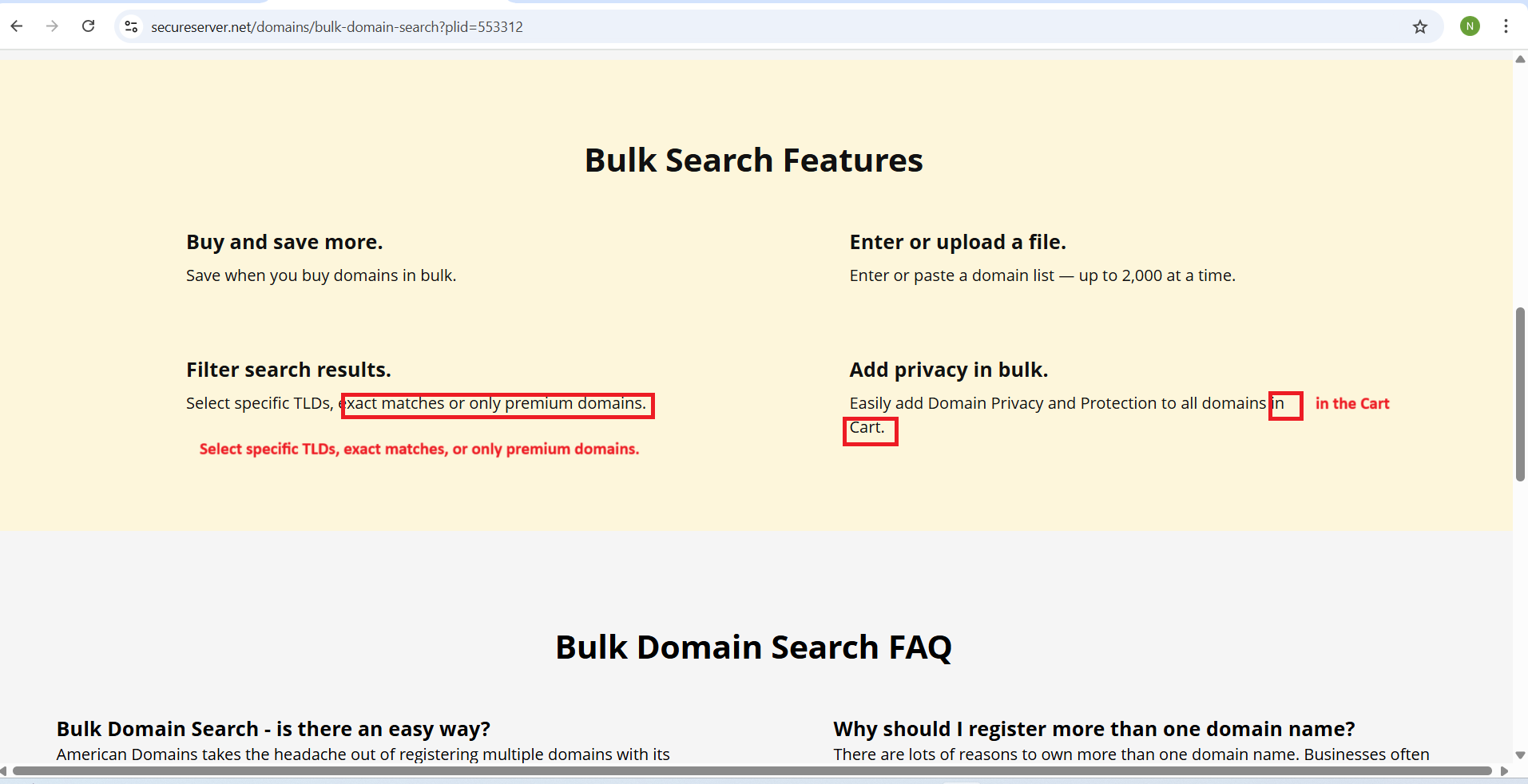Click the "Filter search results." heading
1528x784 pixels.
[x=288, y=370]
